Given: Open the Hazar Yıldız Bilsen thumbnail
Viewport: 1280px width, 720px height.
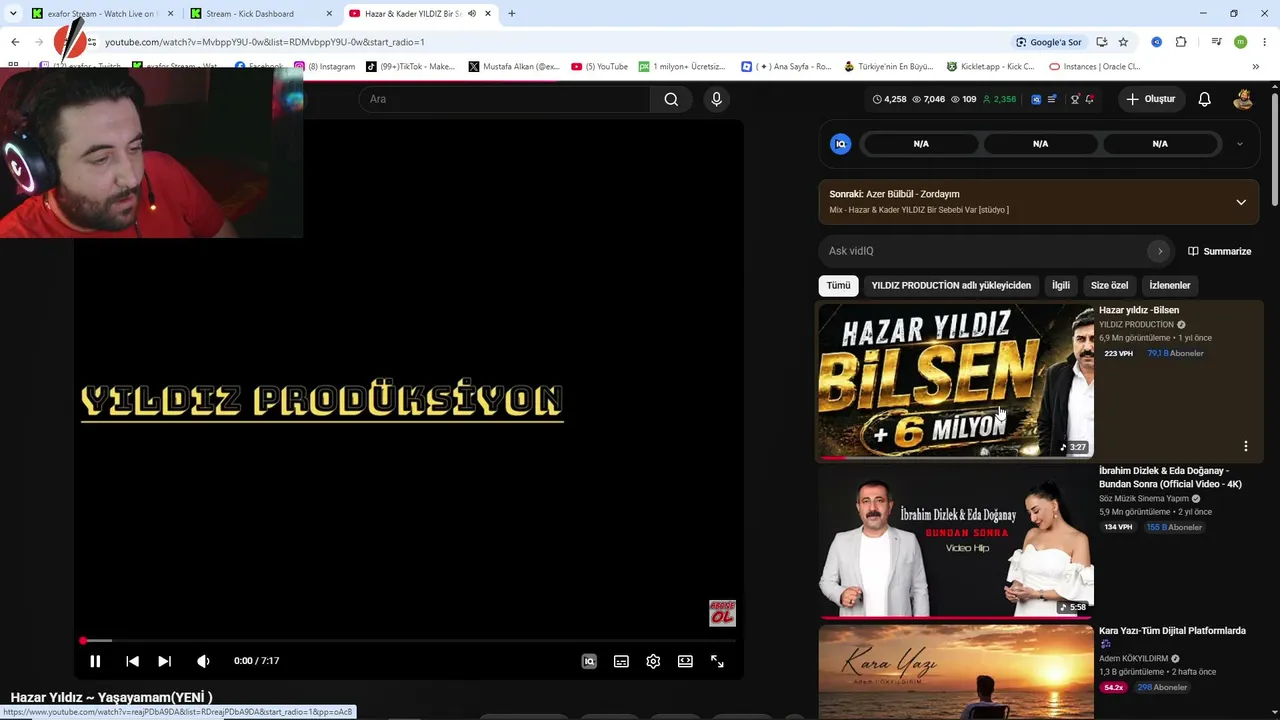Looking at the screenshot, I should [956, 381].
